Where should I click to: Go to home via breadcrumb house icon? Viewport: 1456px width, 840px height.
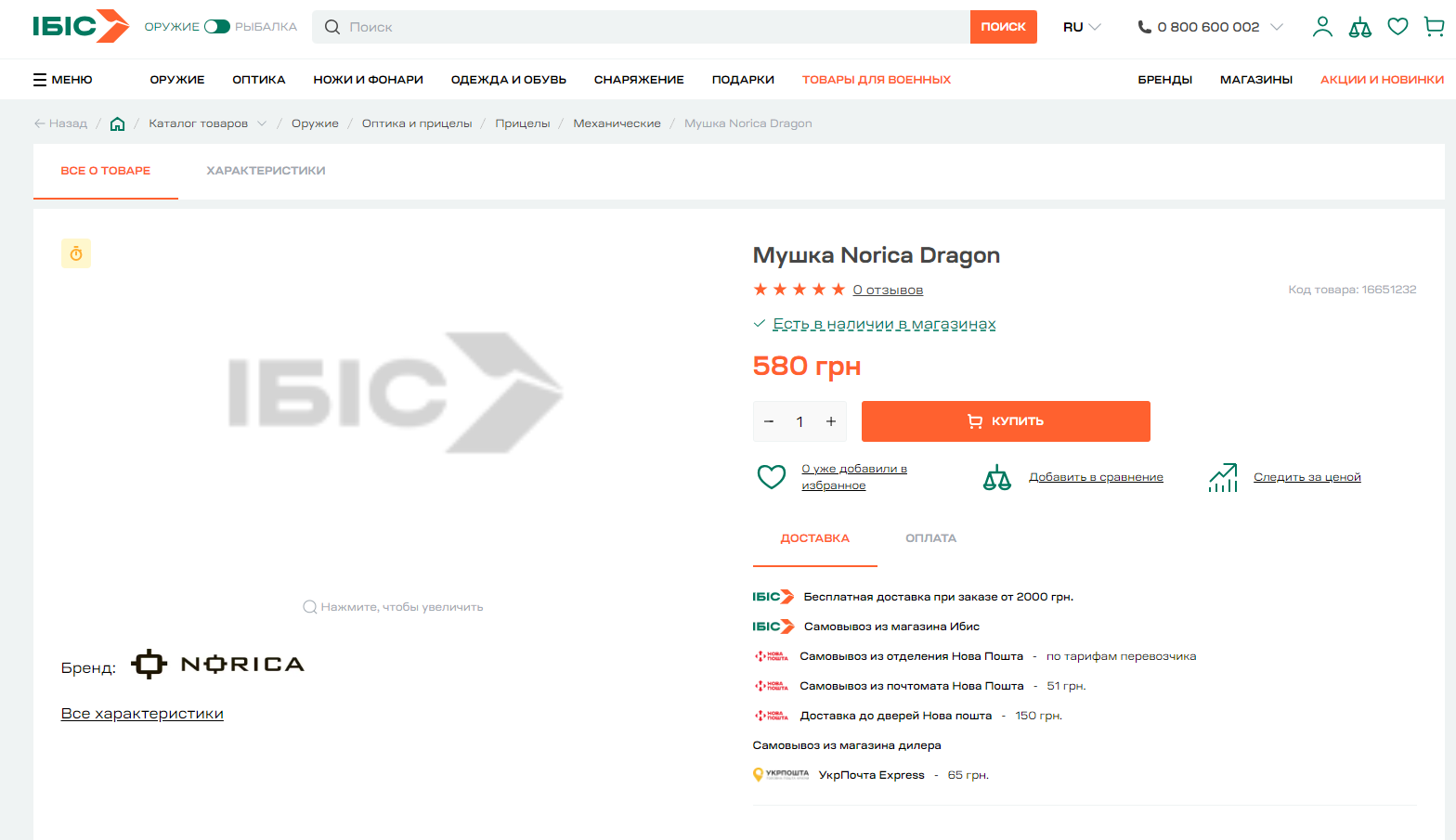117,123
